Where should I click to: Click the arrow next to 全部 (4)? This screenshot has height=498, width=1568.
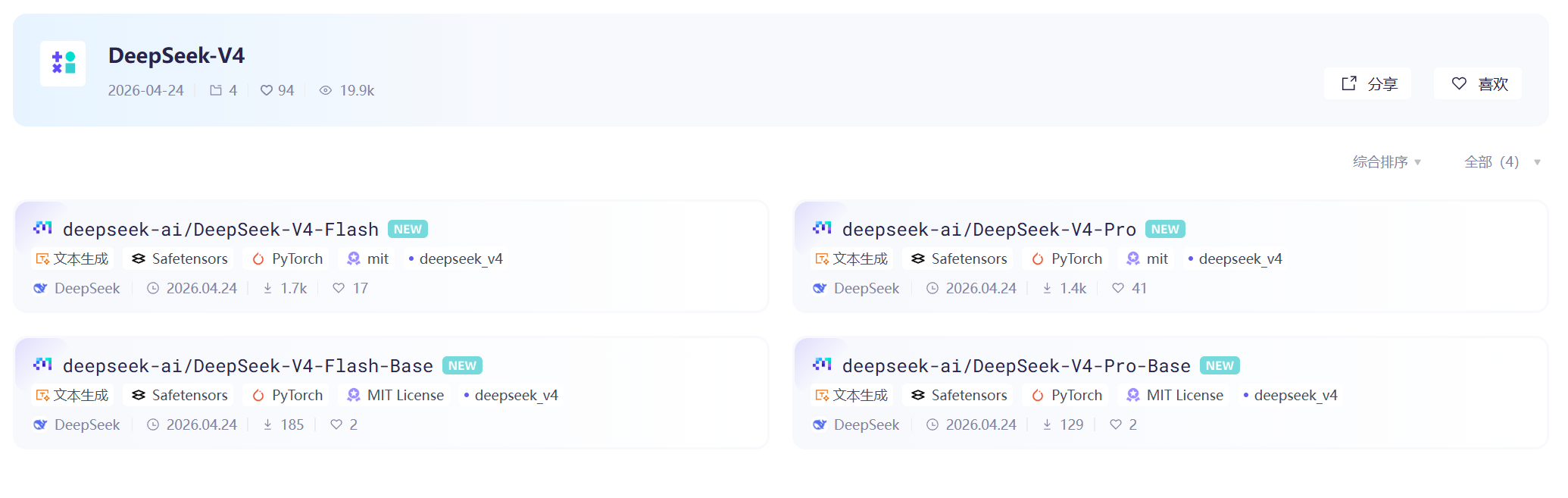[1537, 162]
